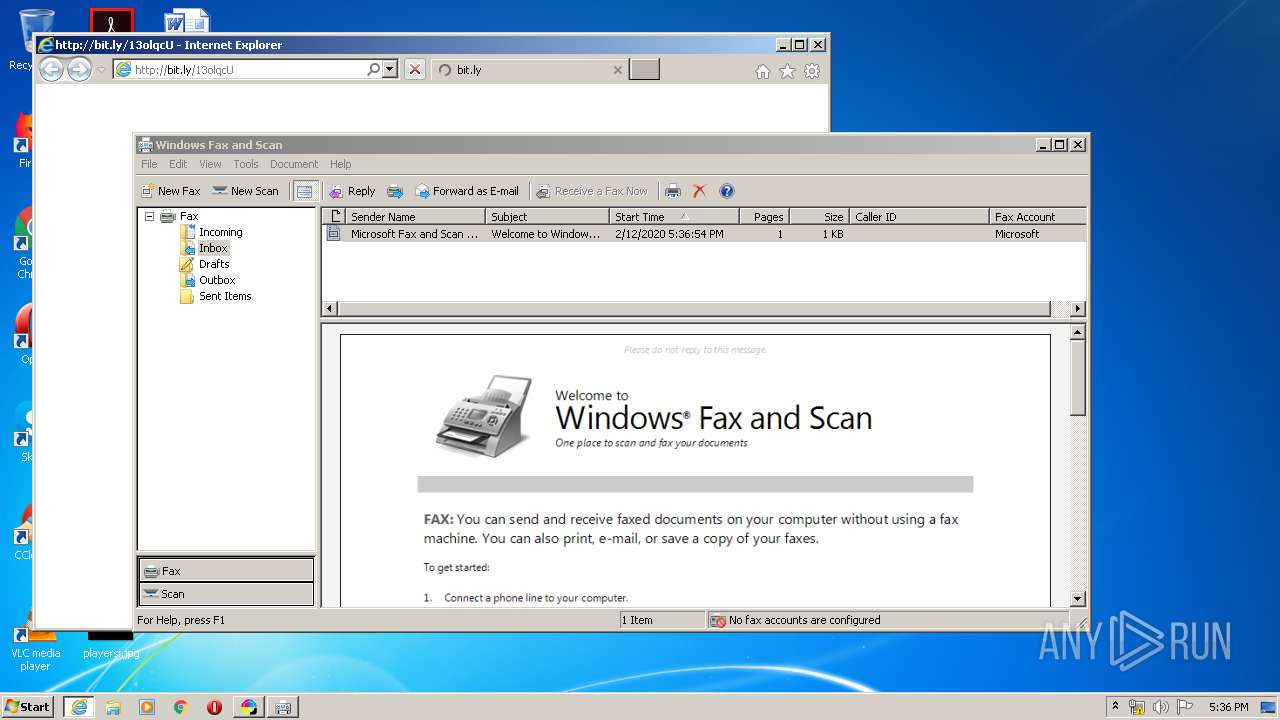Click 'No fax accounts are configured' status
This screenshot has height=720, width=1280.
tap(804, 620)
